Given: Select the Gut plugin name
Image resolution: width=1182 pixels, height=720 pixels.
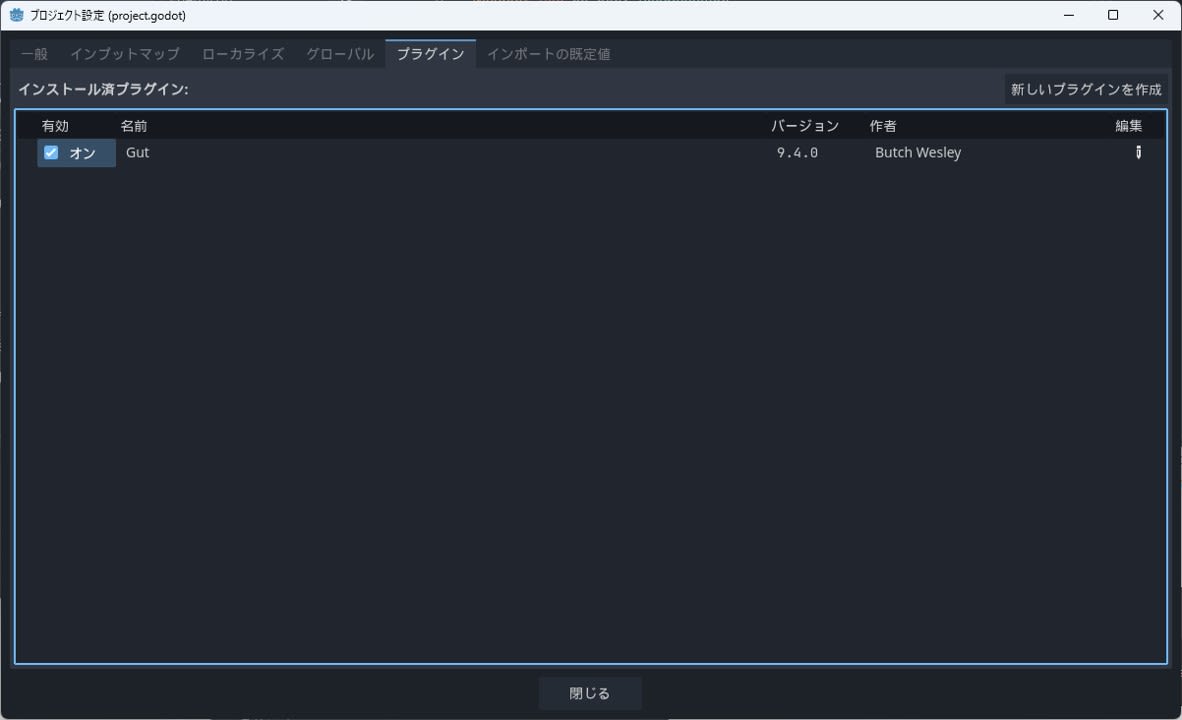Looking at the screenshot, I should [x=137, y=152].
